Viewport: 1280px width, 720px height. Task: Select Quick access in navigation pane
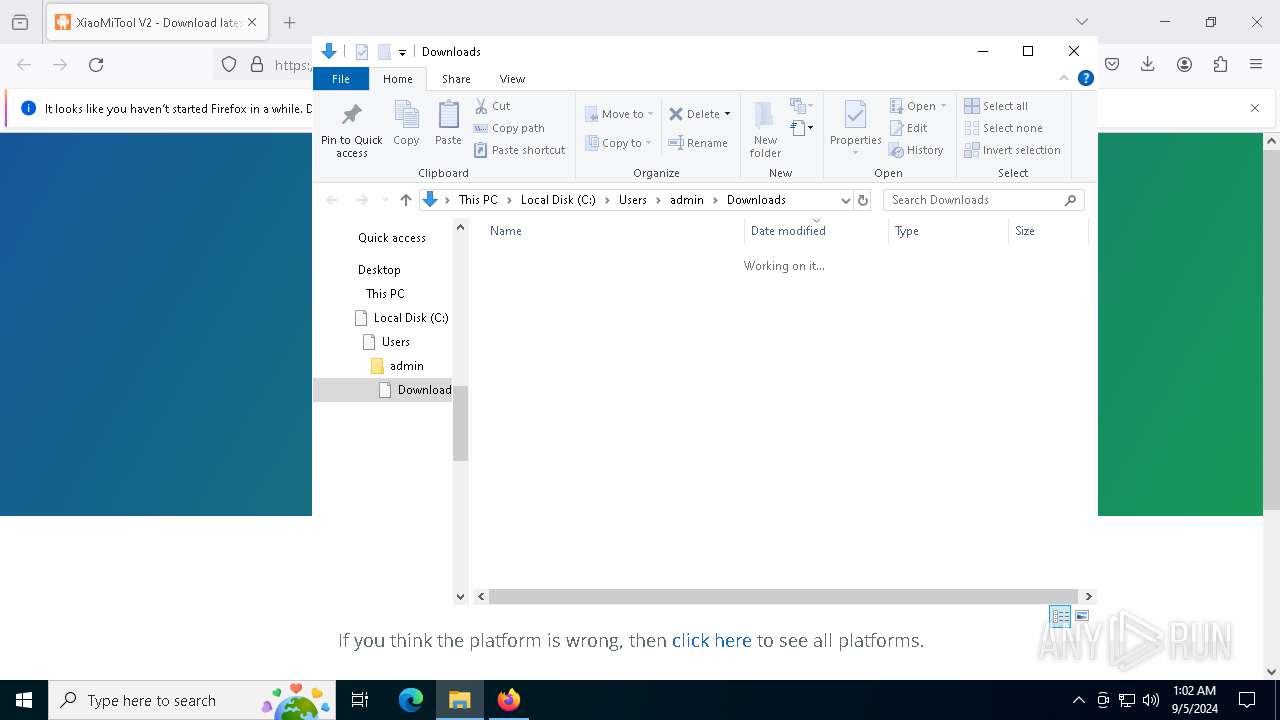click(392, 238)
